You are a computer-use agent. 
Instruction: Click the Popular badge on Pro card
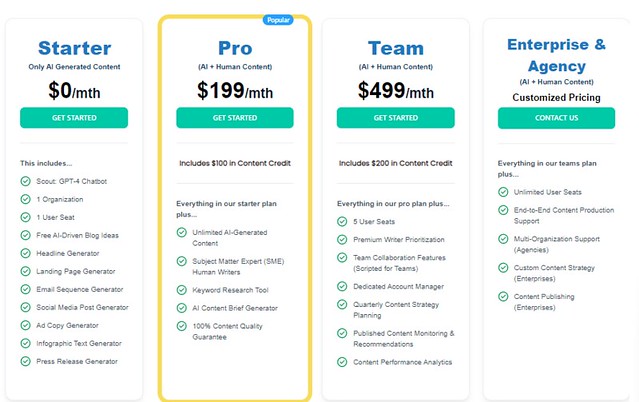click(x=277, y=19)
